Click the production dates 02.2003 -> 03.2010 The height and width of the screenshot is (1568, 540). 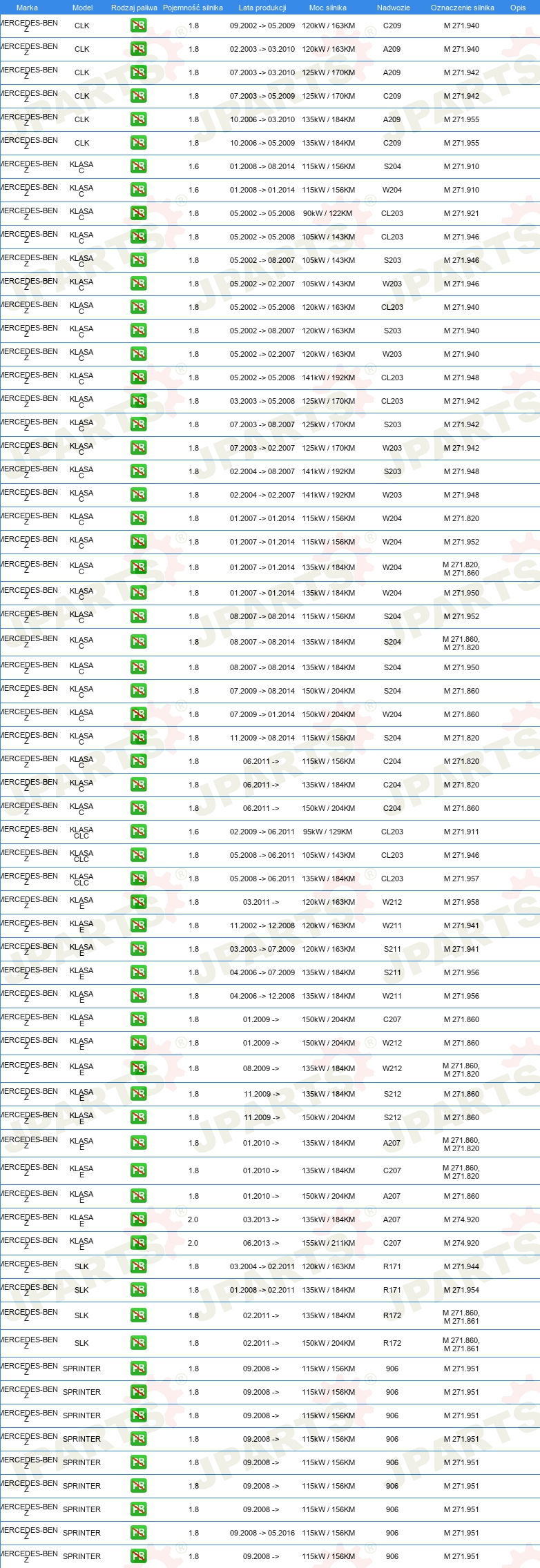click(x=262, y=49)
